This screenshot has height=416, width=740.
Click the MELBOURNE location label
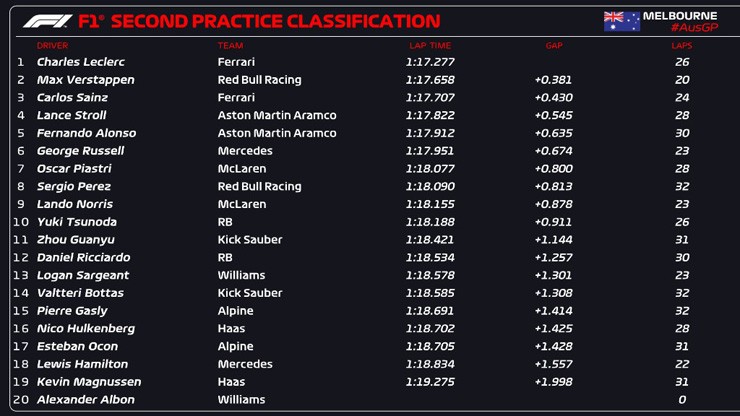point(680,15)
